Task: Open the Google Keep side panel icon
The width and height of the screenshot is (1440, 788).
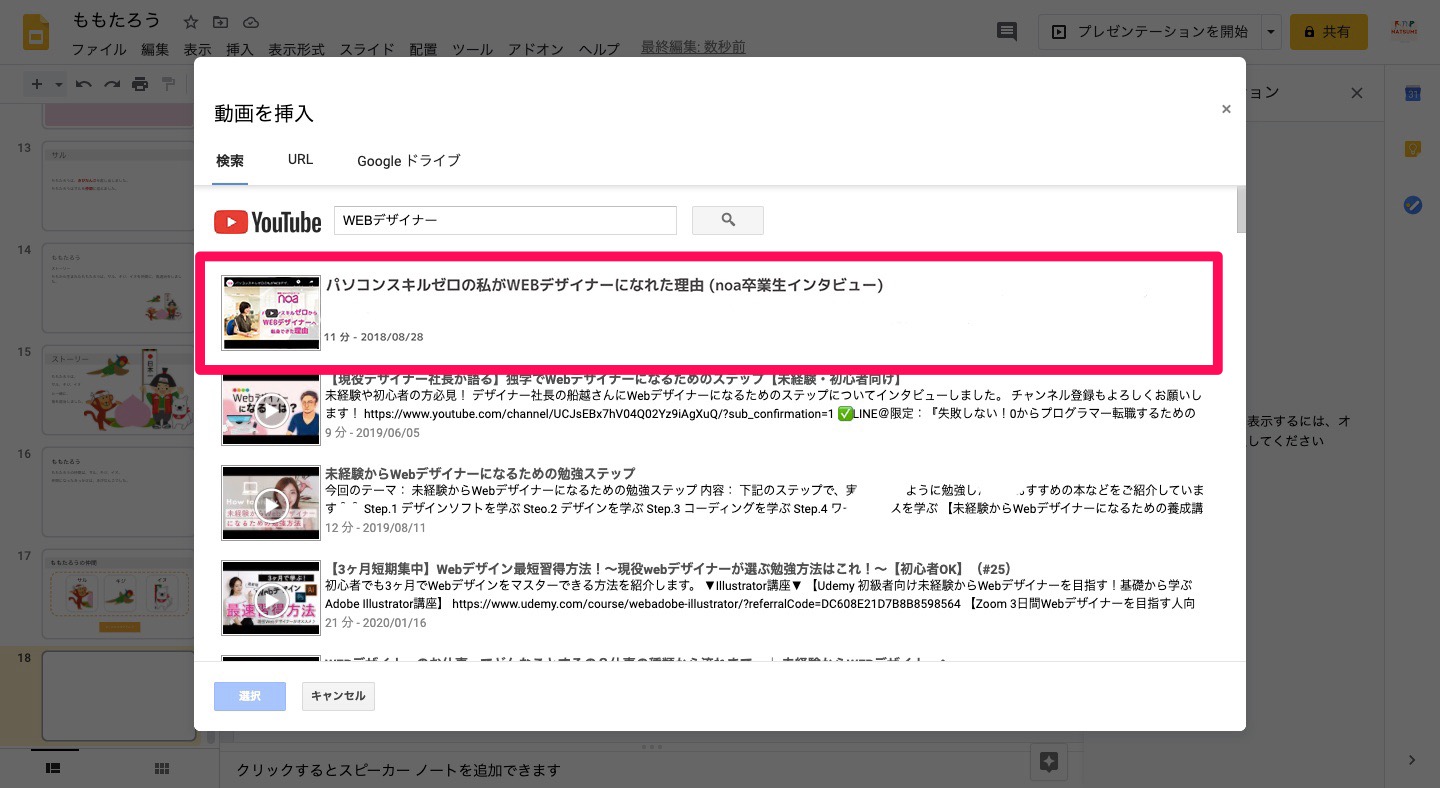Action: coord(1413,149)
